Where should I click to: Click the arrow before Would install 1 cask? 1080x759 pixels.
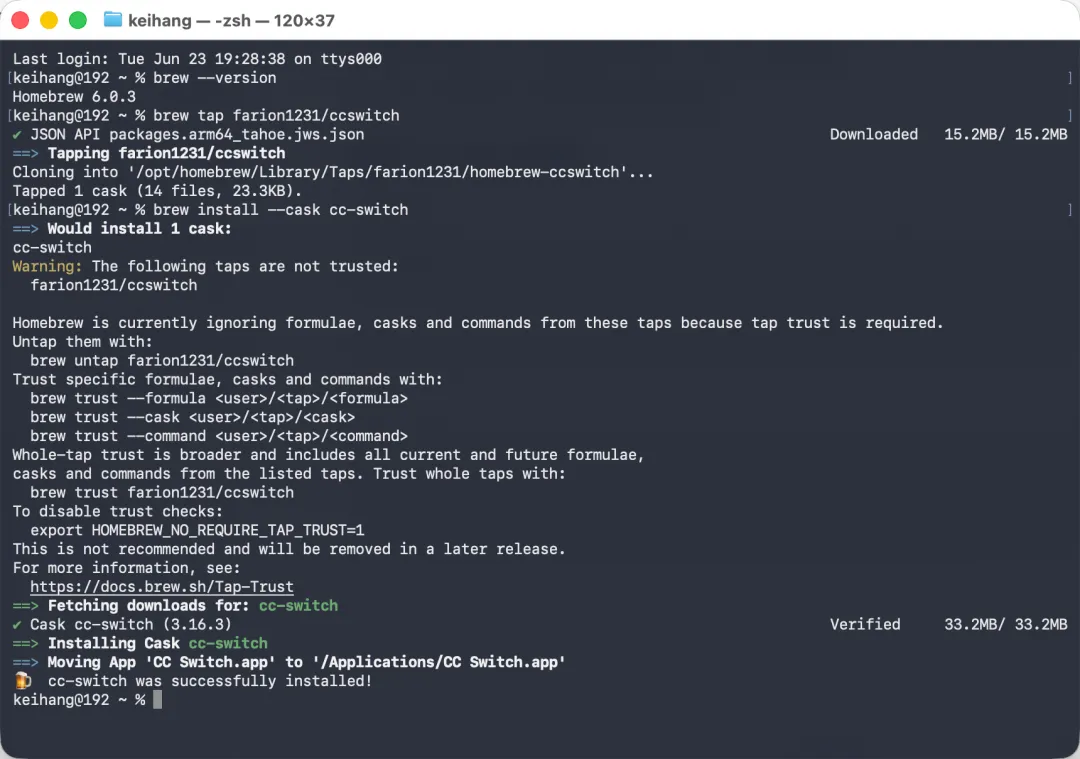25,229
